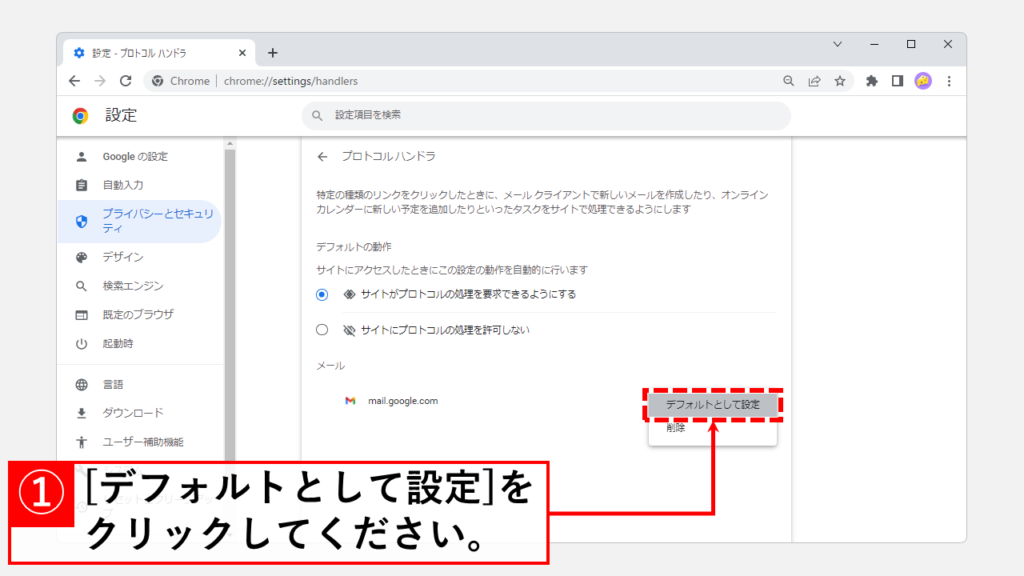Toggle the side panel icon
The width and height of the screenshot is (1024, 576).
[x=897, y=81]
